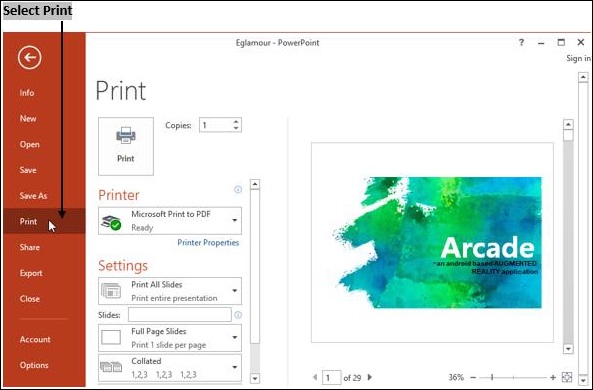This screenshot has height=390, width=593.
Task: Open the Microsoft Print to PDF printer dropdown
Action: [x=170, y=221]
